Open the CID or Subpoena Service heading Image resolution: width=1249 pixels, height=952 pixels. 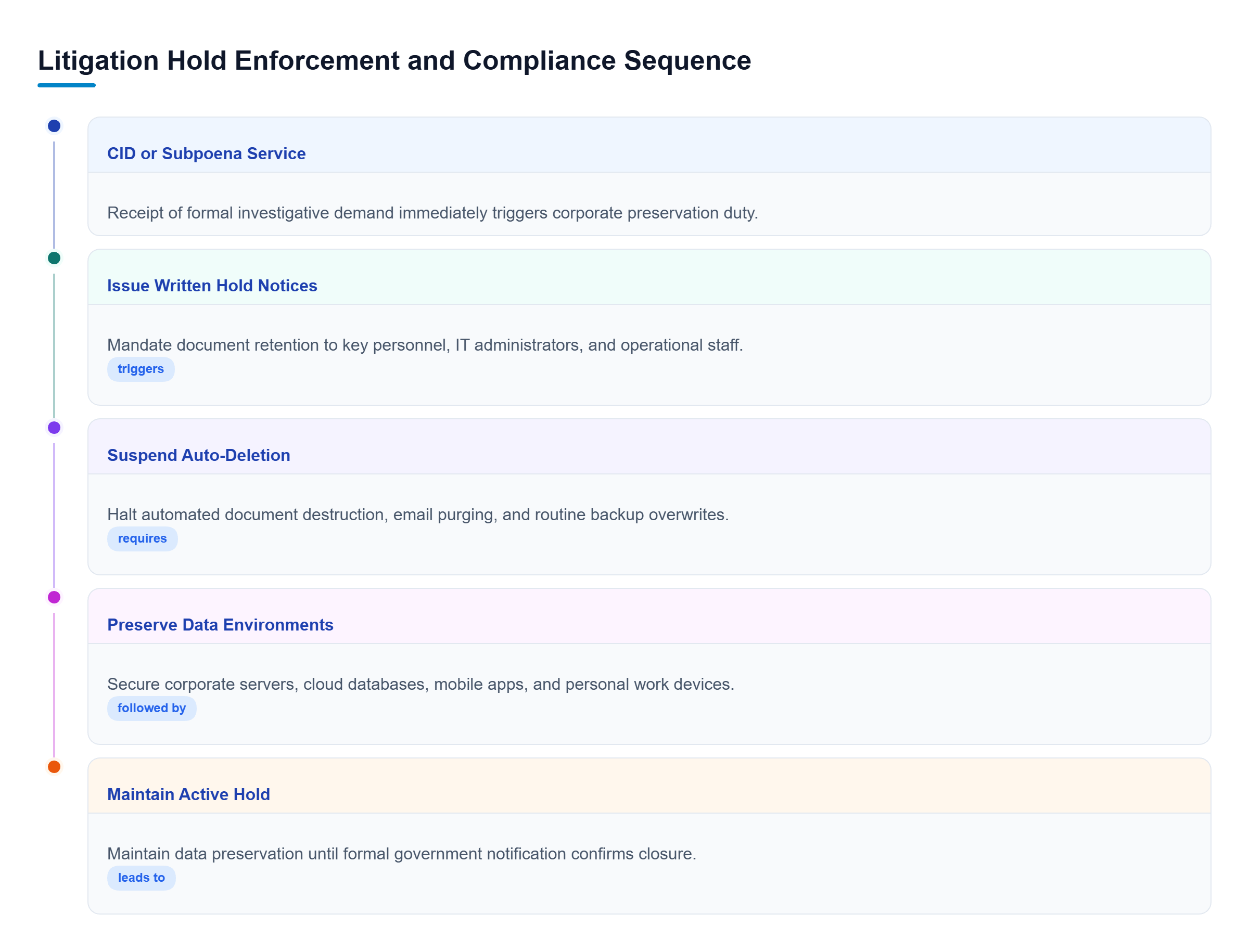207,153
